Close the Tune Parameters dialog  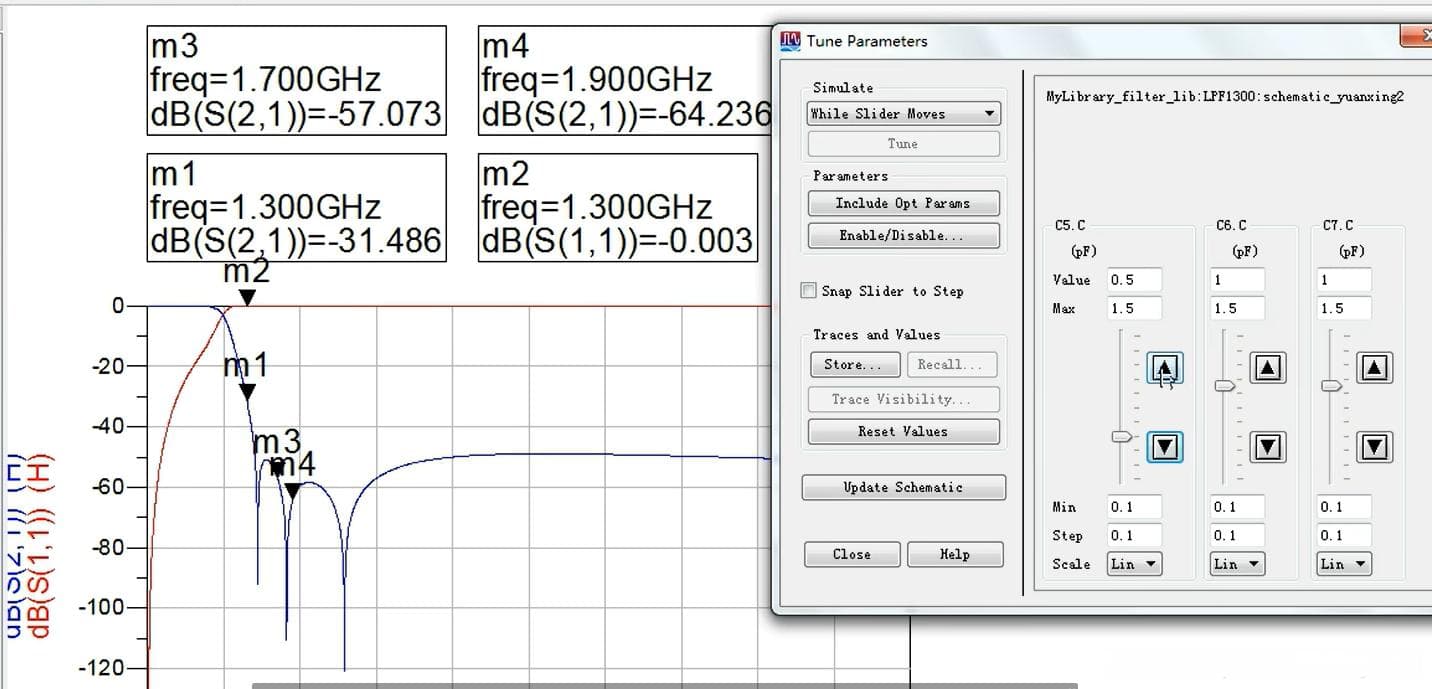[852, 554]
